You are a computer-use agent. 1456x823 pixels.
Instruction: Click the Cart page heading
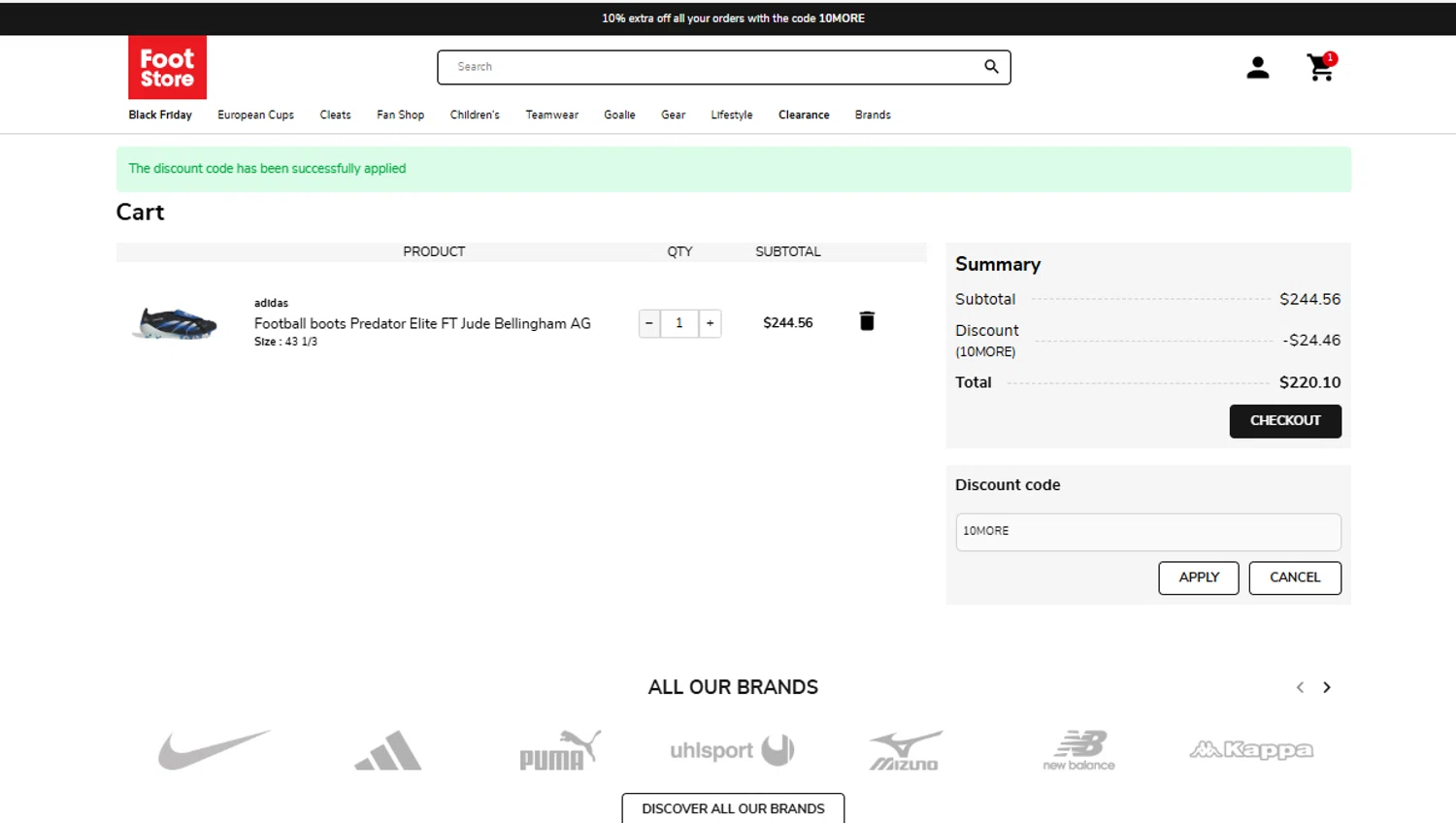(x=140, y=213)
